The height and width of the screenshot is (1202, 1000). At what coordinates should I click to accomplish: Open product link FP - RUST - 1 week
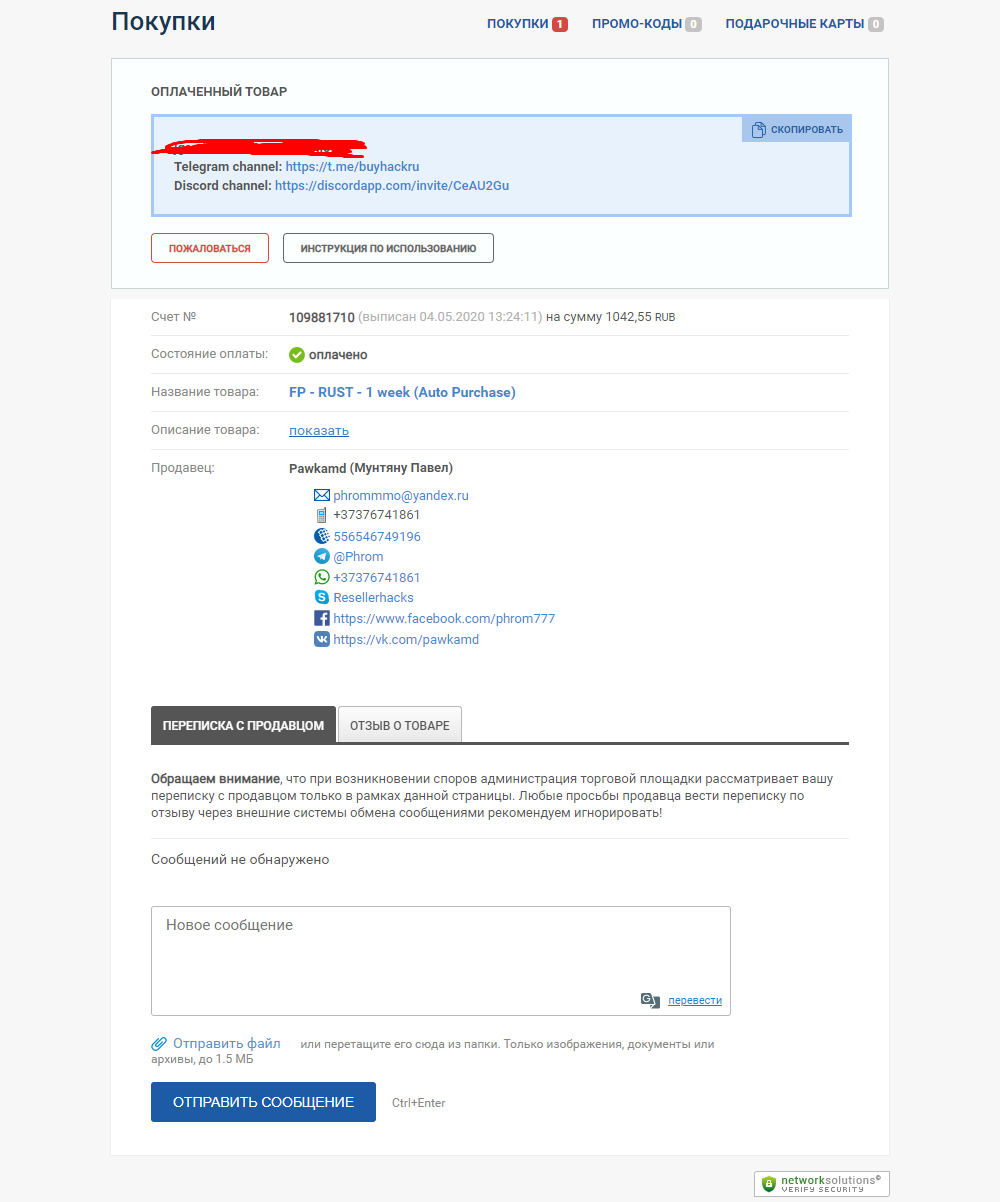coord(402,393)
